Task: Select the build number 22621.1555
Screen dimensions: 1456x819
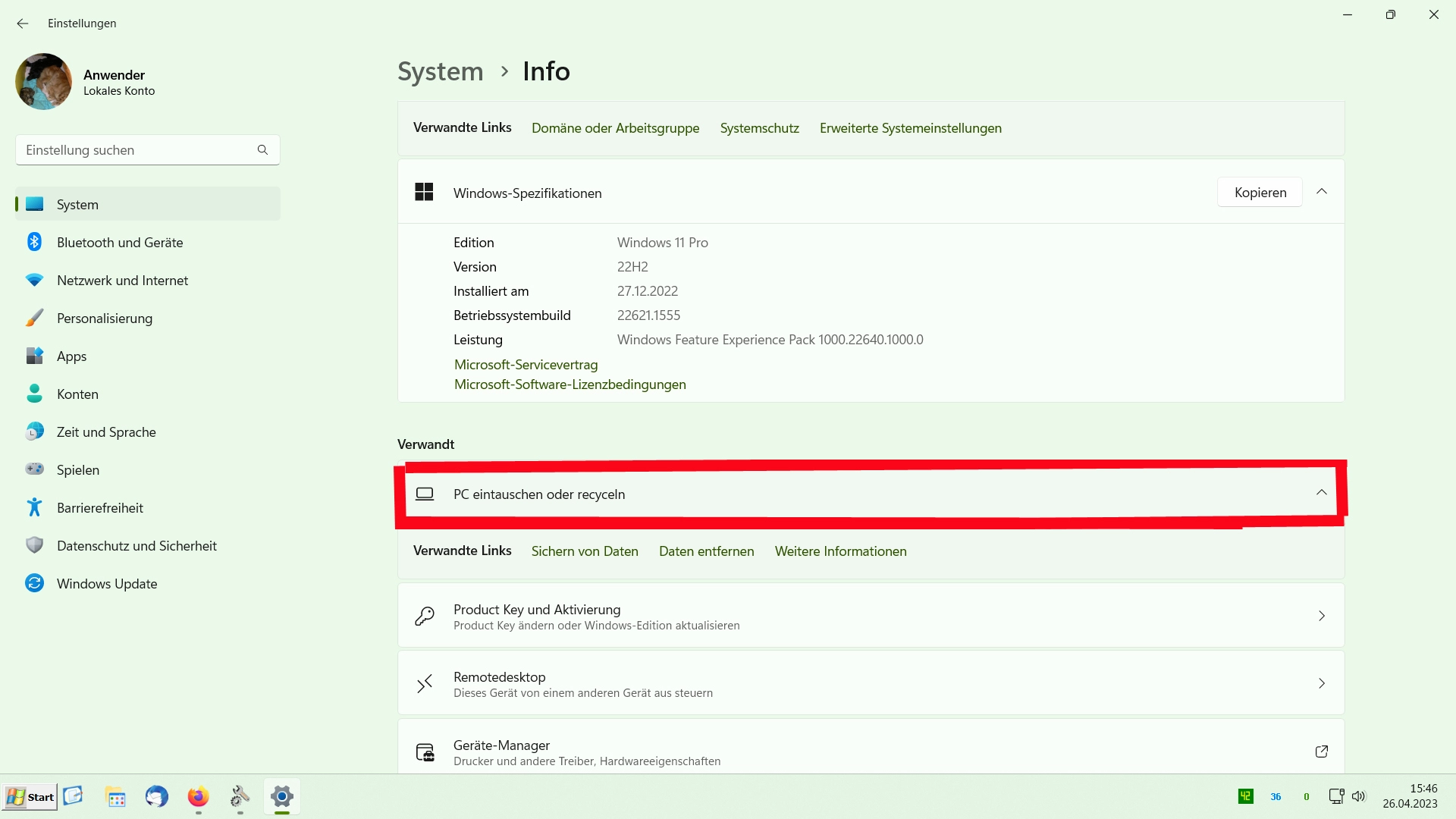Action: 648,315
